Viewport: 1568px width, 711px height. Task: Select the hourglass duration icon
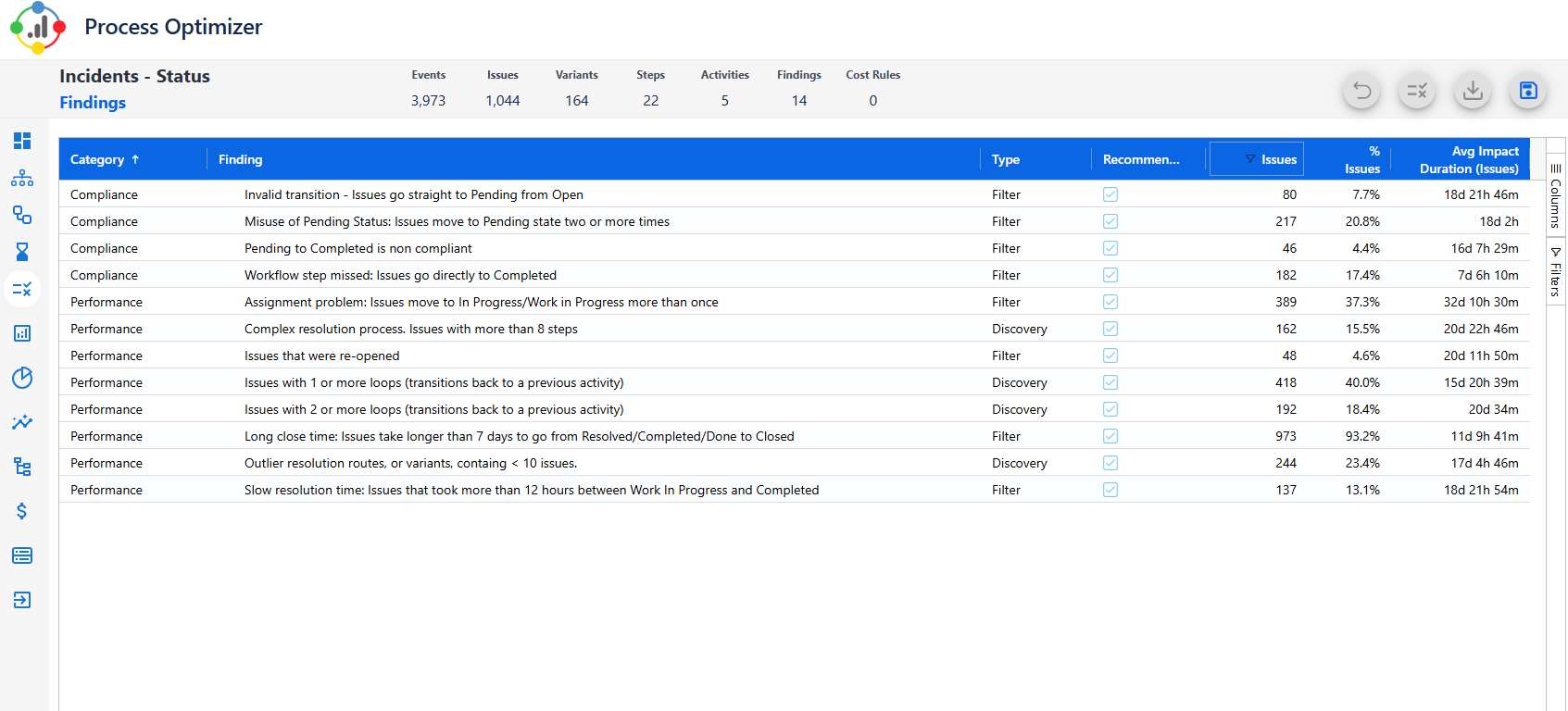click(22, 252)
